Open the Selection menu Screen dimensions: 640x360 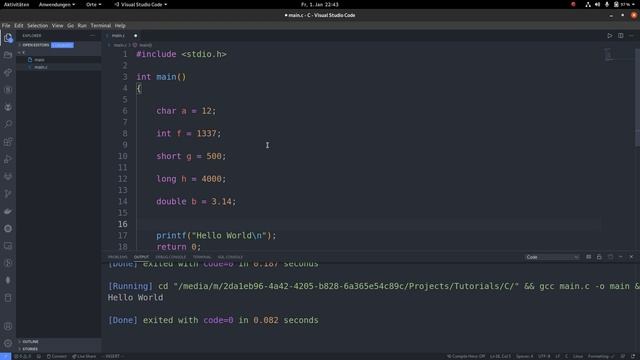tap(38, 25)
